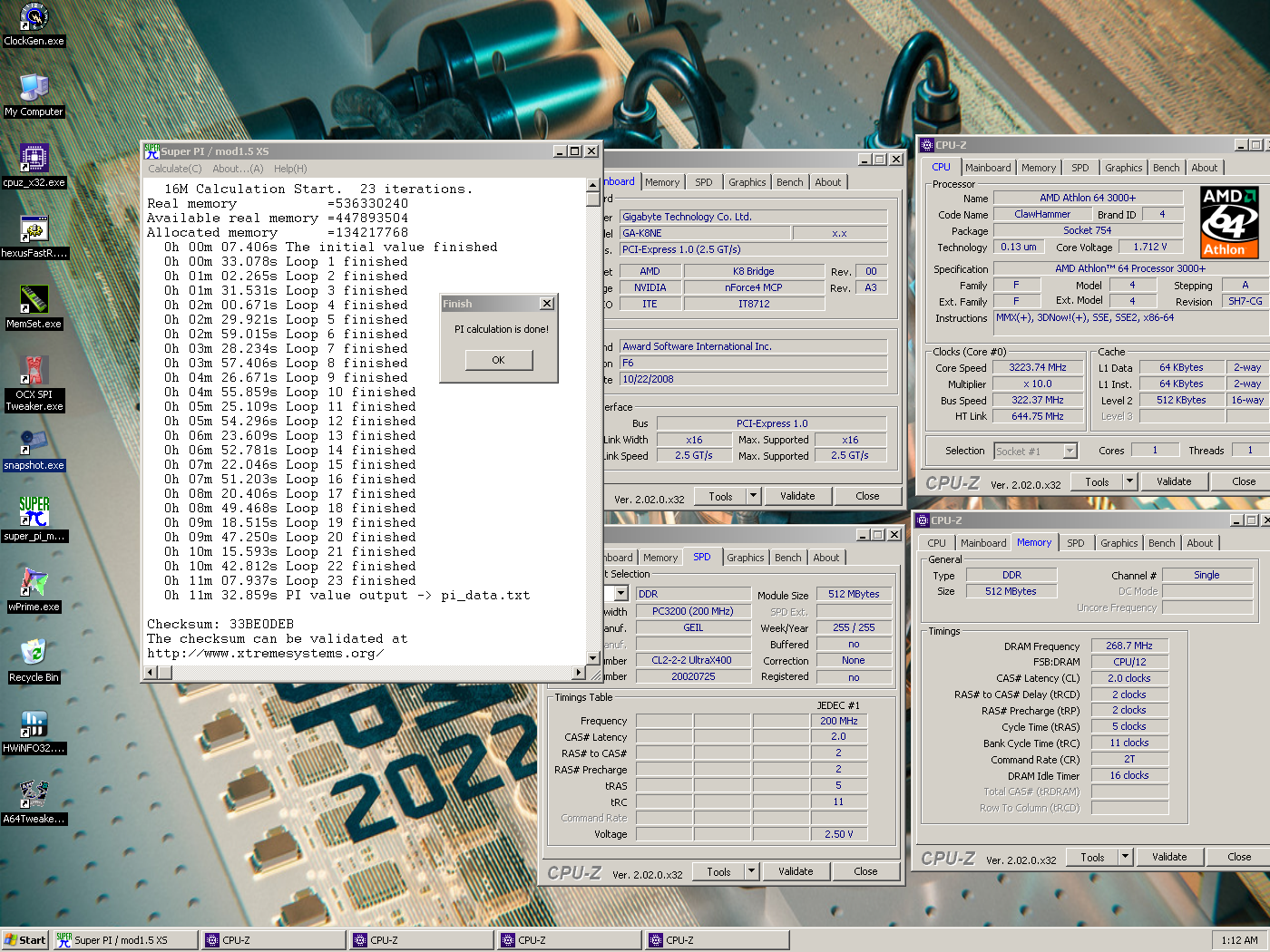Click the CL2-2-2 UltraX400 part number

point(693,660)
